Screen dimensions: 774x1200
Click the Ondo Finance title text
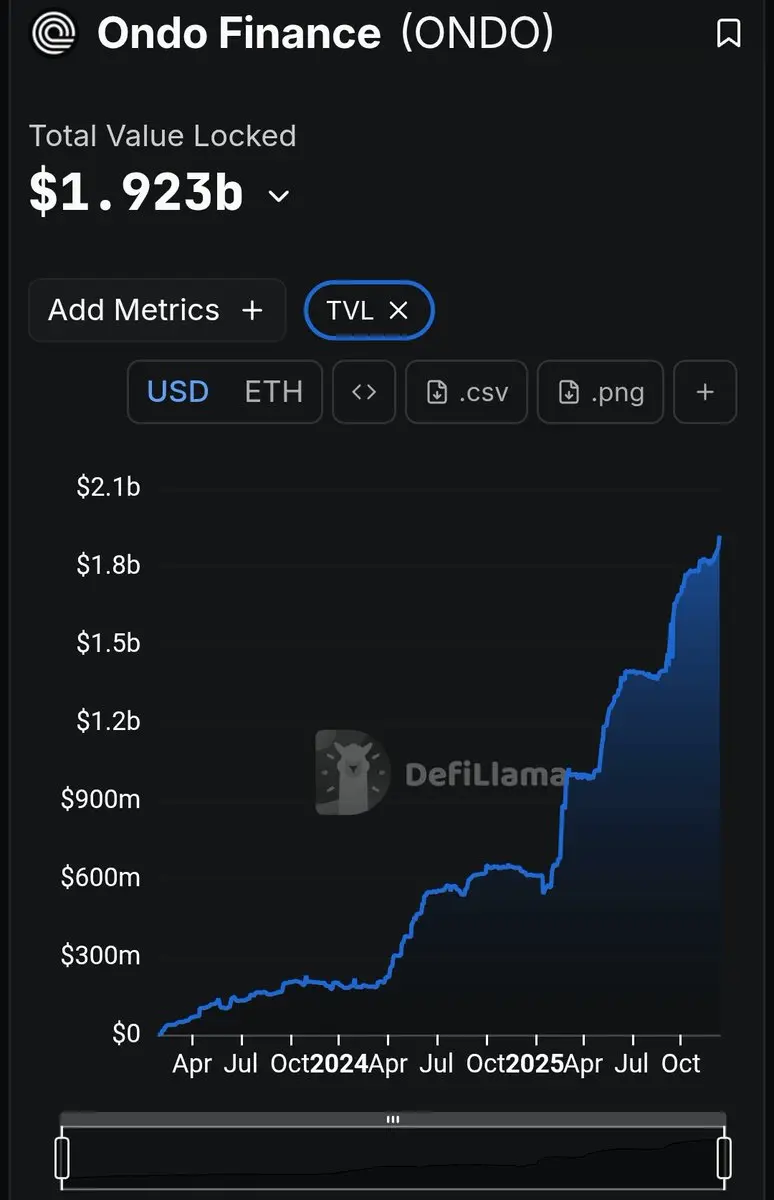[239, 34]
